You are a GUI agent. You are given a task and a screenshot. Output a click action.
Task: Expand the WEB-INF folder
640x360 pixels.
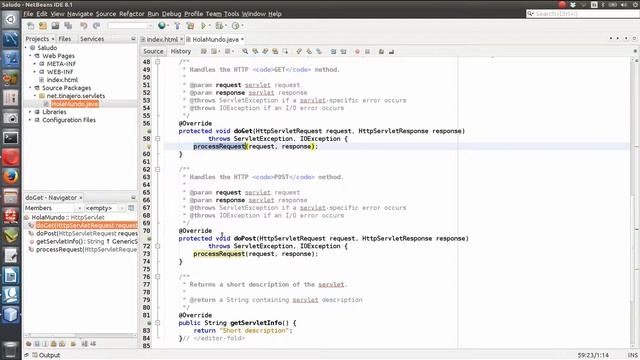coord(35,72)
